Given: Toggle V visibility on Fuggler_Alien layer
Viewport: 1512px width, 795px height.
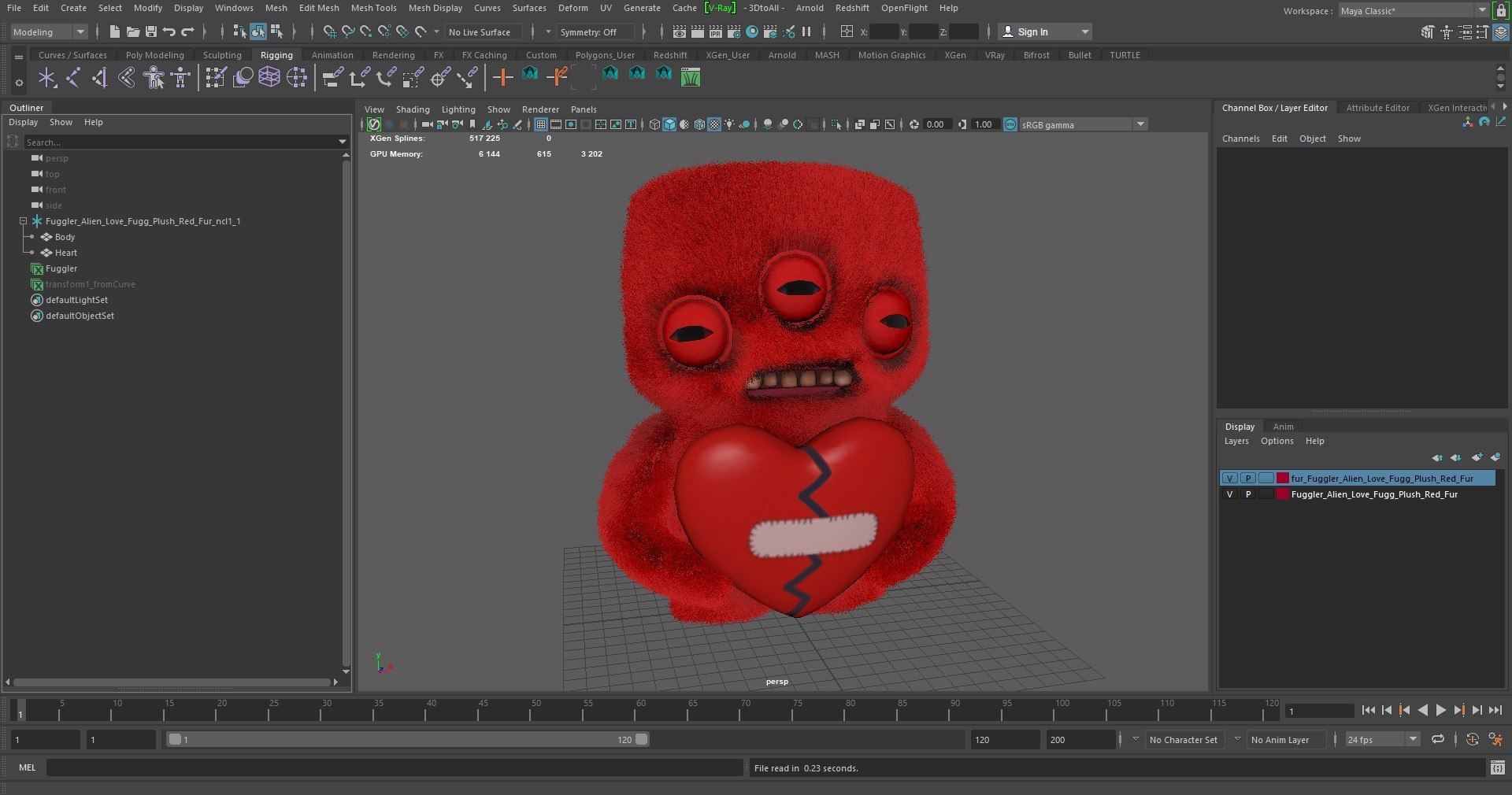Looking at the screenshot, I should click(1230, 494).
